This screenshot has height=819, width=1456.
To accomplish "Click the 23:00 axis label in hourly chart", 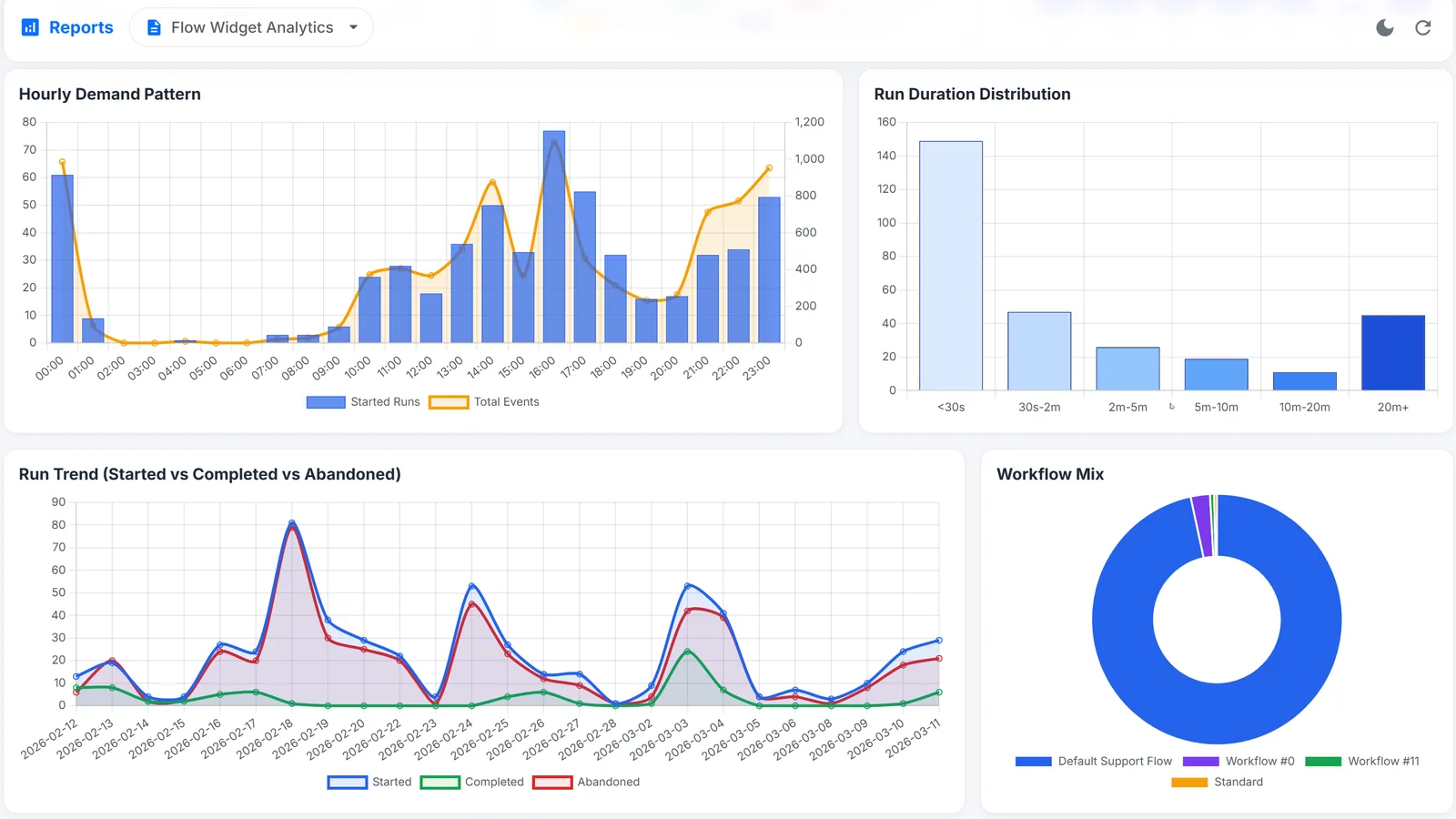I will pyautogui.click(x=757, y=368).
